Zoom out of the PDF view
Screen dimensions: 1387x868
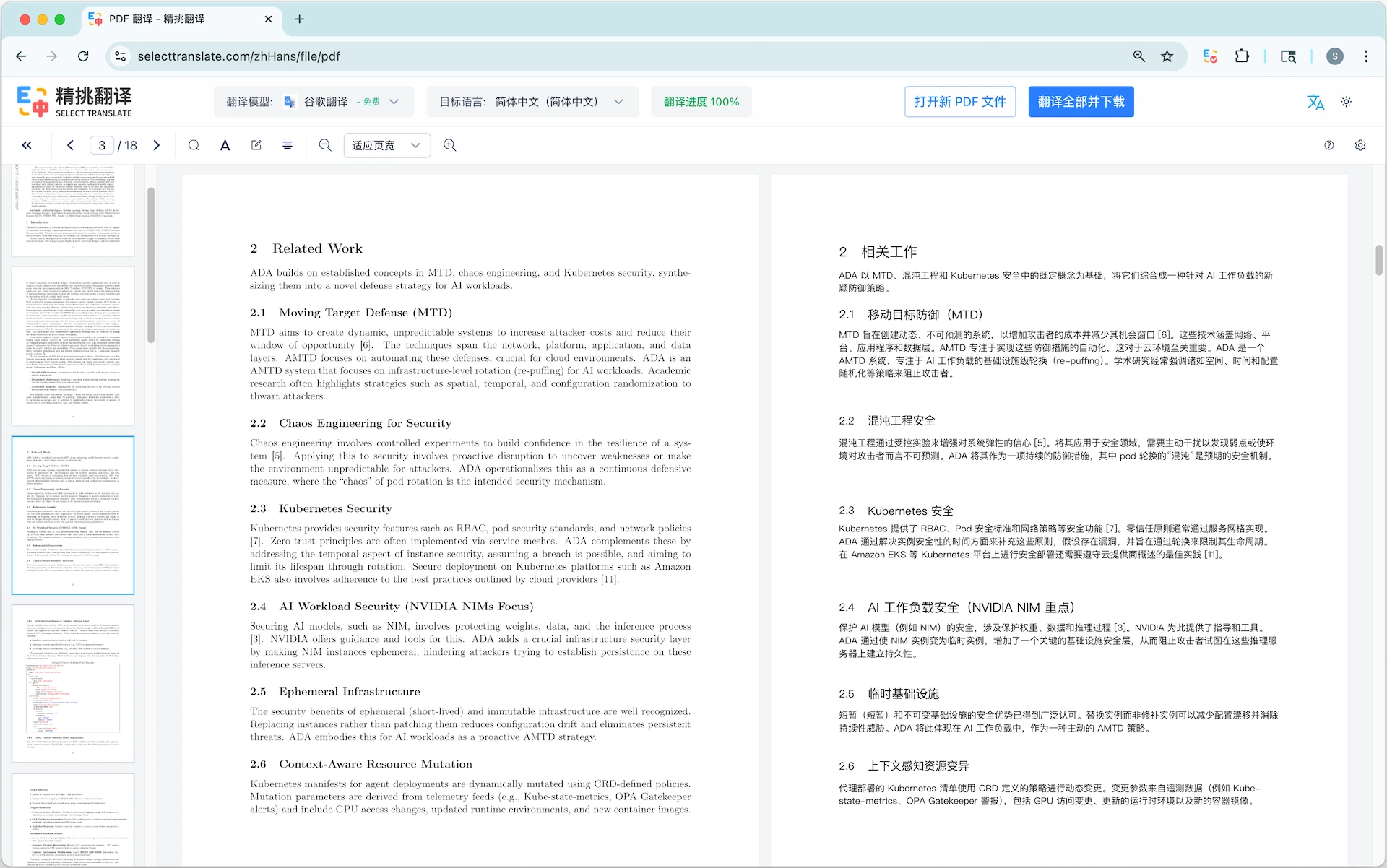(325, 145)
